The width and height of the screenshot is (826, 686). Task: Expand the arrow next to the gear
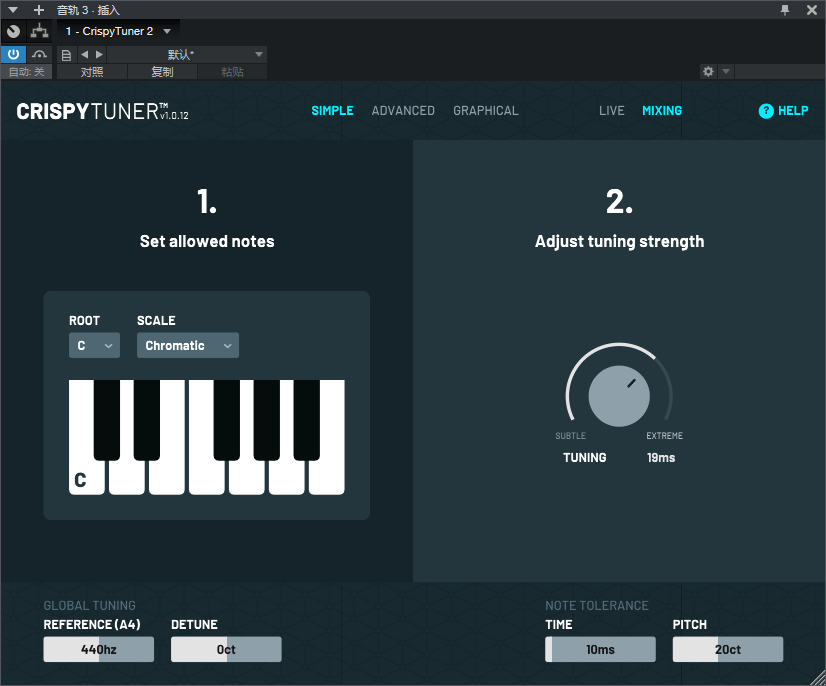(x=725, y=71)
